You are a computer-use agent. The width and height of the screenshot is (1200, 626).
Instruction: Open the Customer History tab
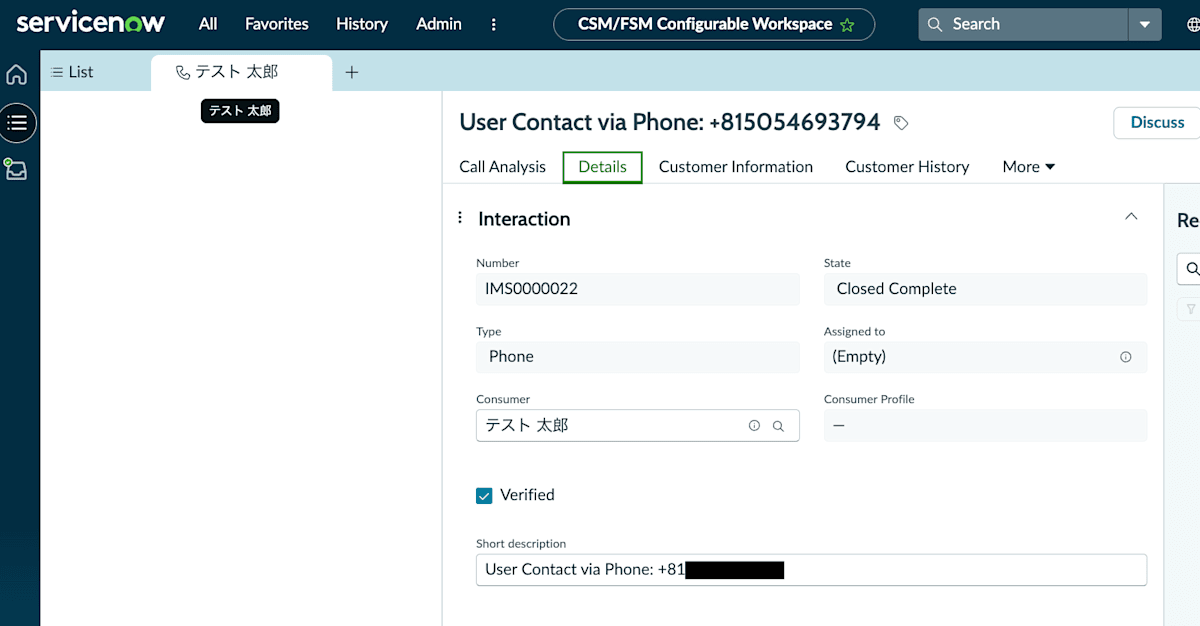pos(907,167)
